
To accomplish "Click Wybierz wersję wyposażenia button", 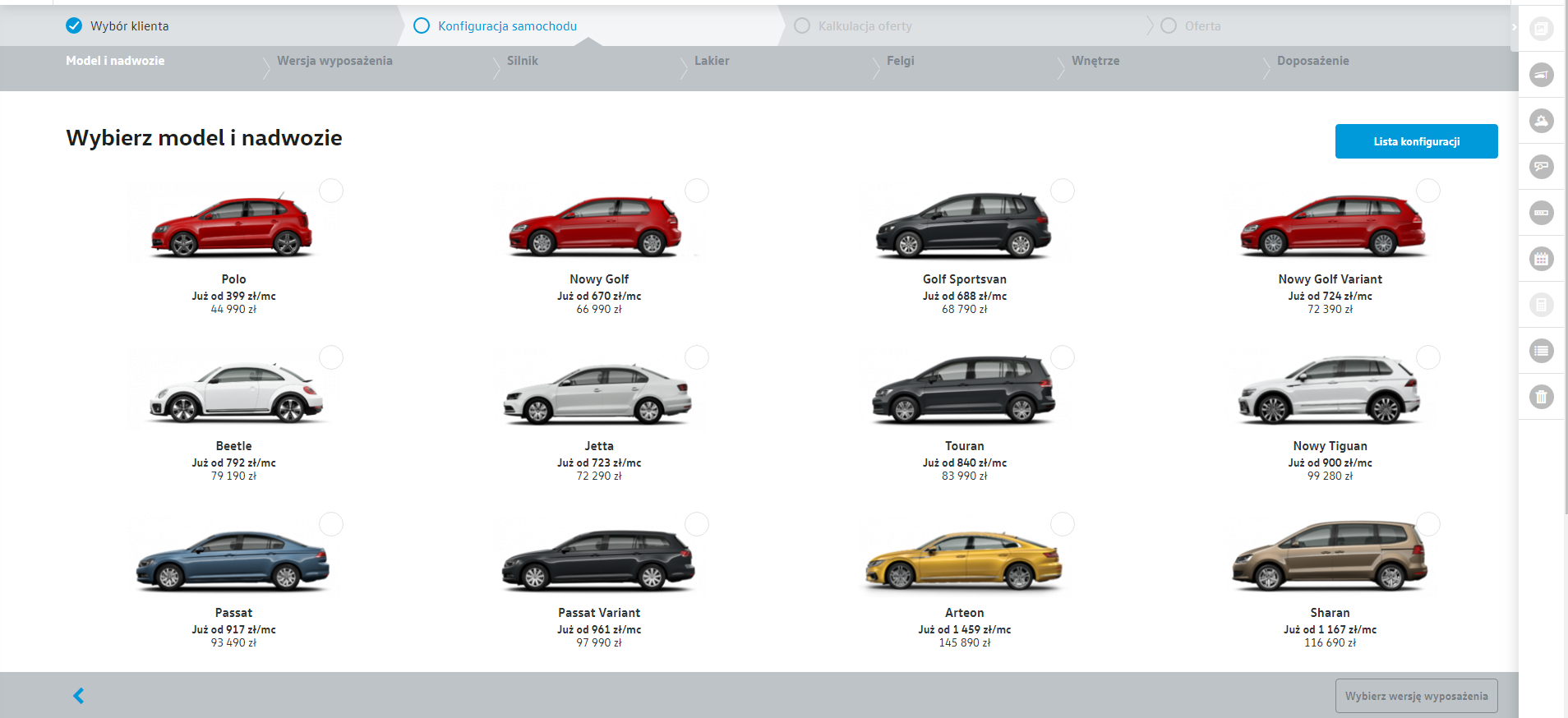I will (1417, 696).
